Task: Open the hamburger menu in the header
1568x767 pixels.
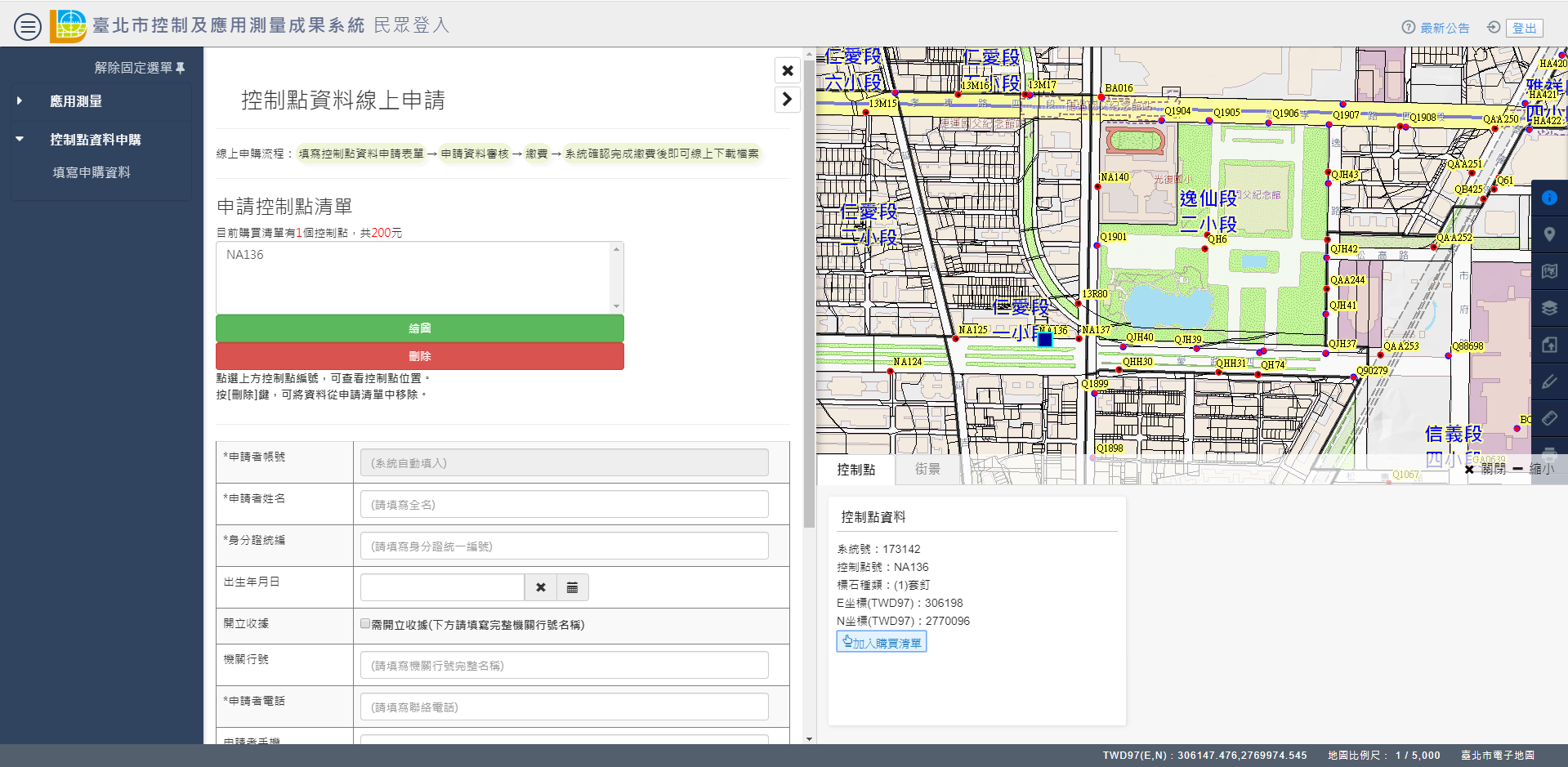Action: 27,27
